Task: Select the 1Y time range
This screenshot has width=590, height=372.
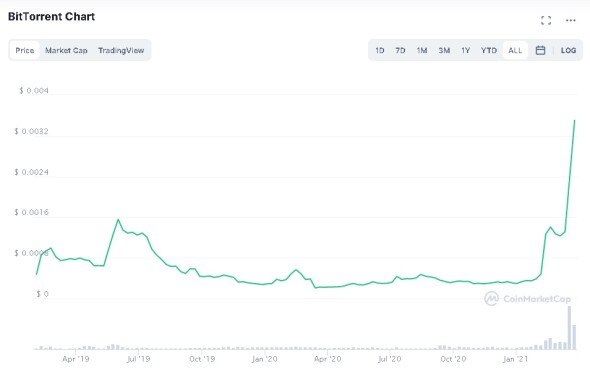Action: point(466,50)
